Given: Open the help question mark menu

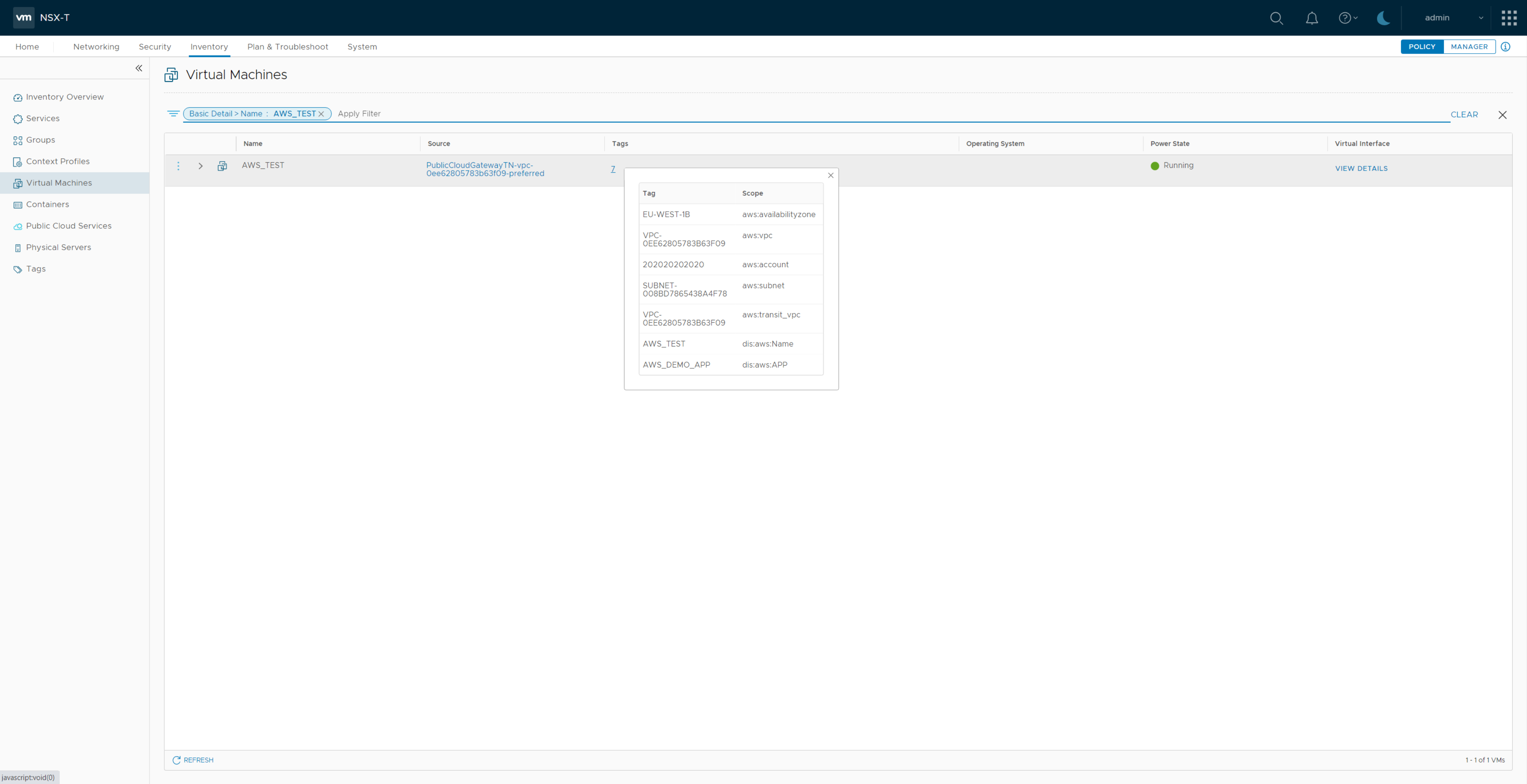Looking at the screenshot, I should (x=1348, y=18).
